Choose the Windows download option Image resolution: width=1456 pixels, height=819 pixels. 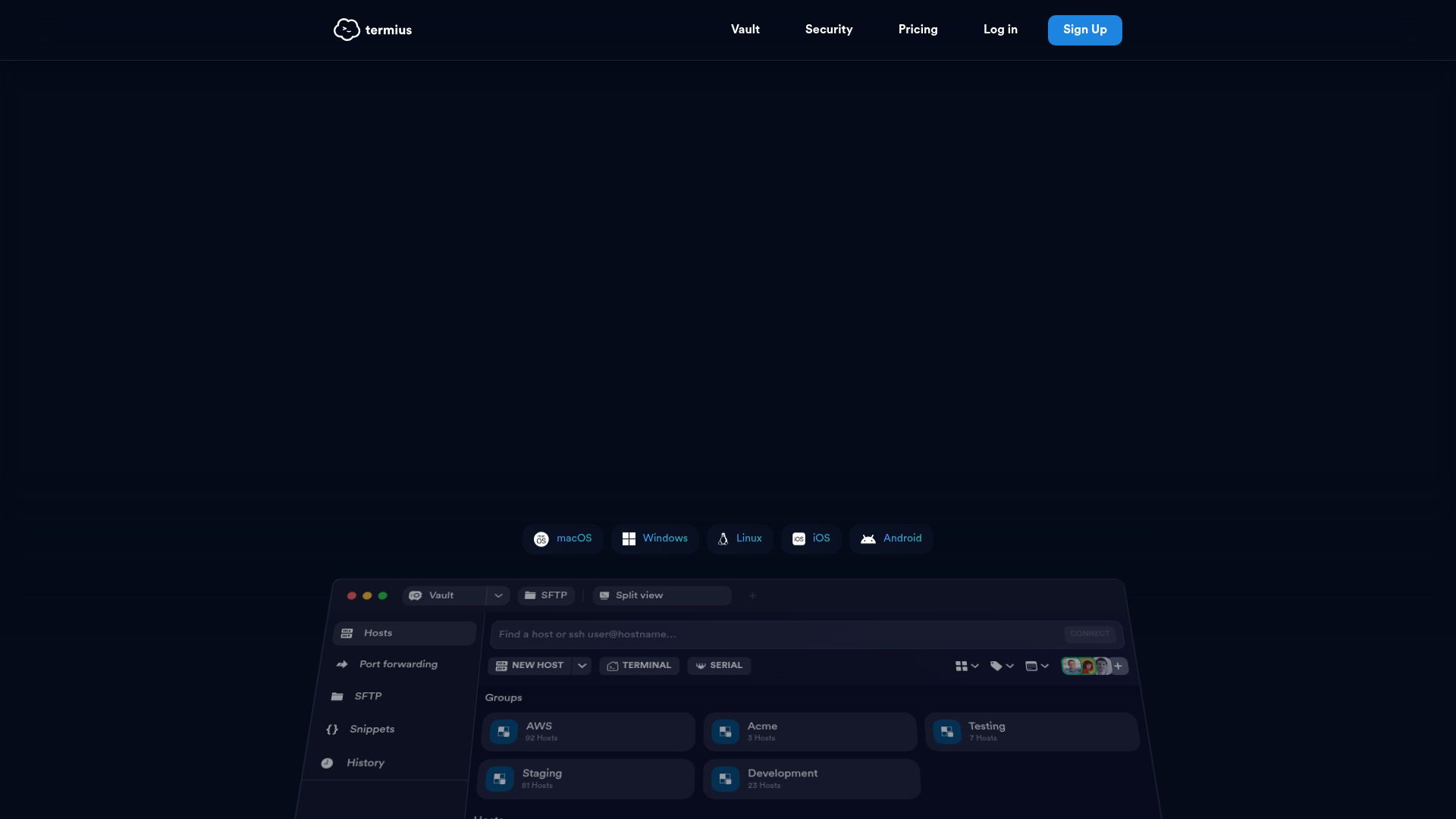tap(654, 538)
